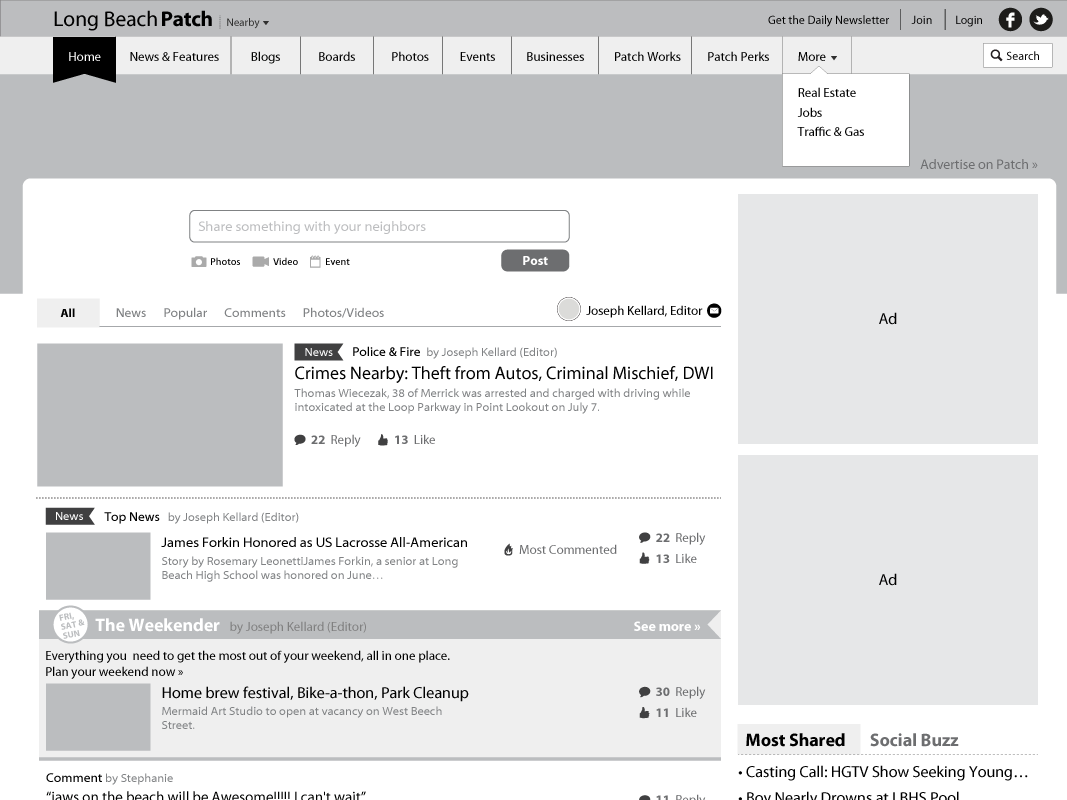Click Joseph Kellard's avatar circle

point(569,309)
